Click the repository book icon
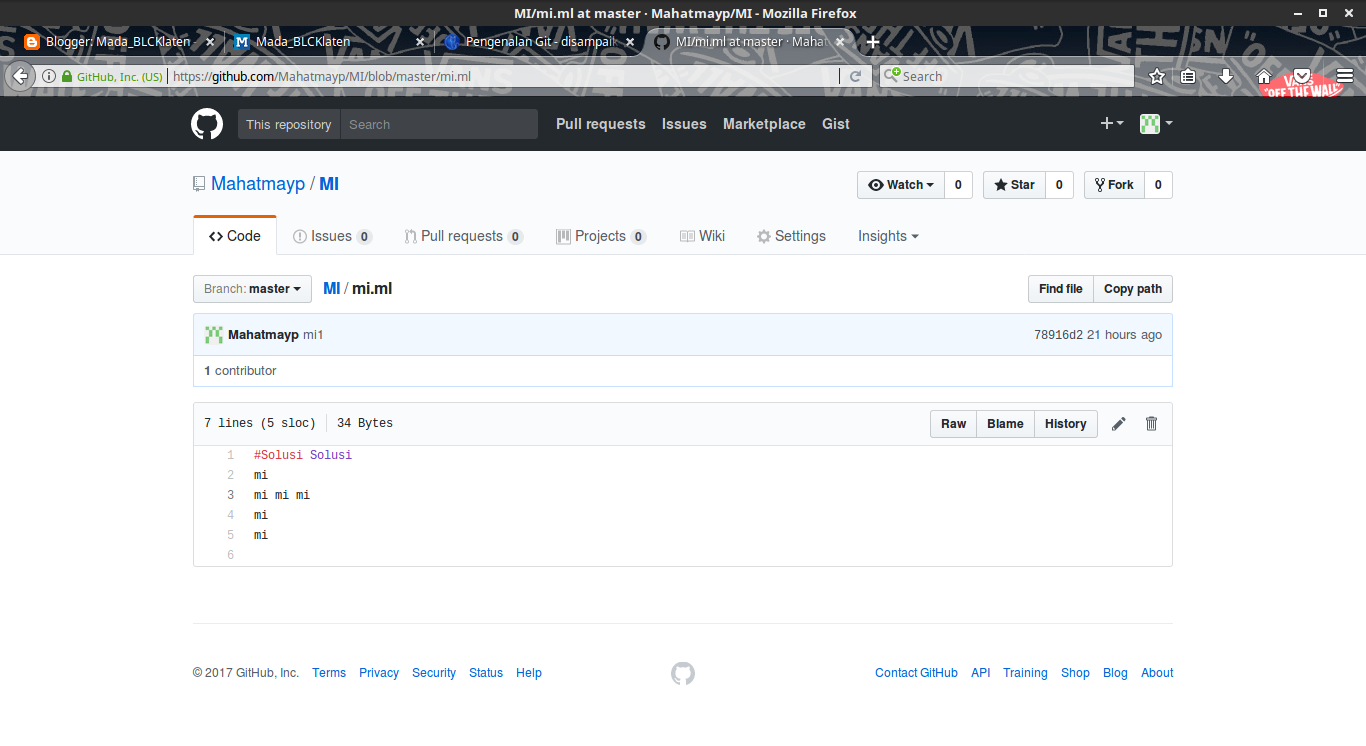 [199, 184]
